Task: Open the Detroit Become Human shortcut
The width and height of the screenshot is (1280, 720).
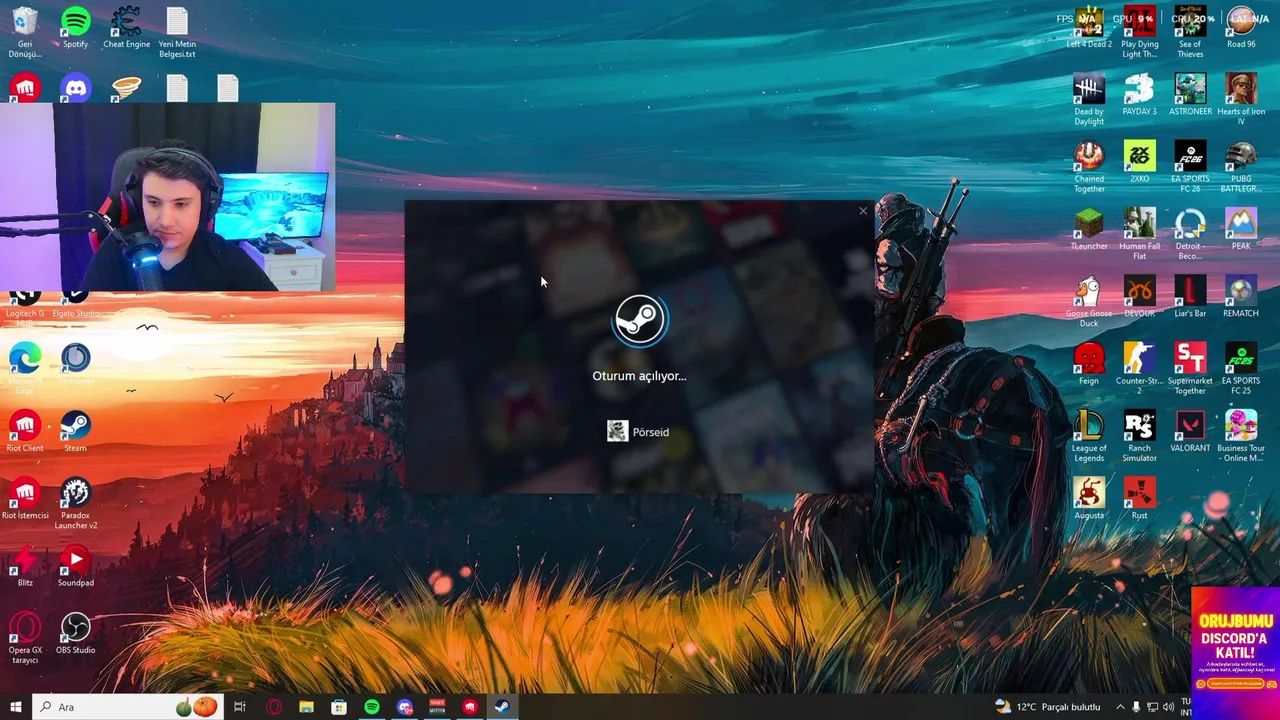Action: click(1190, 234)
